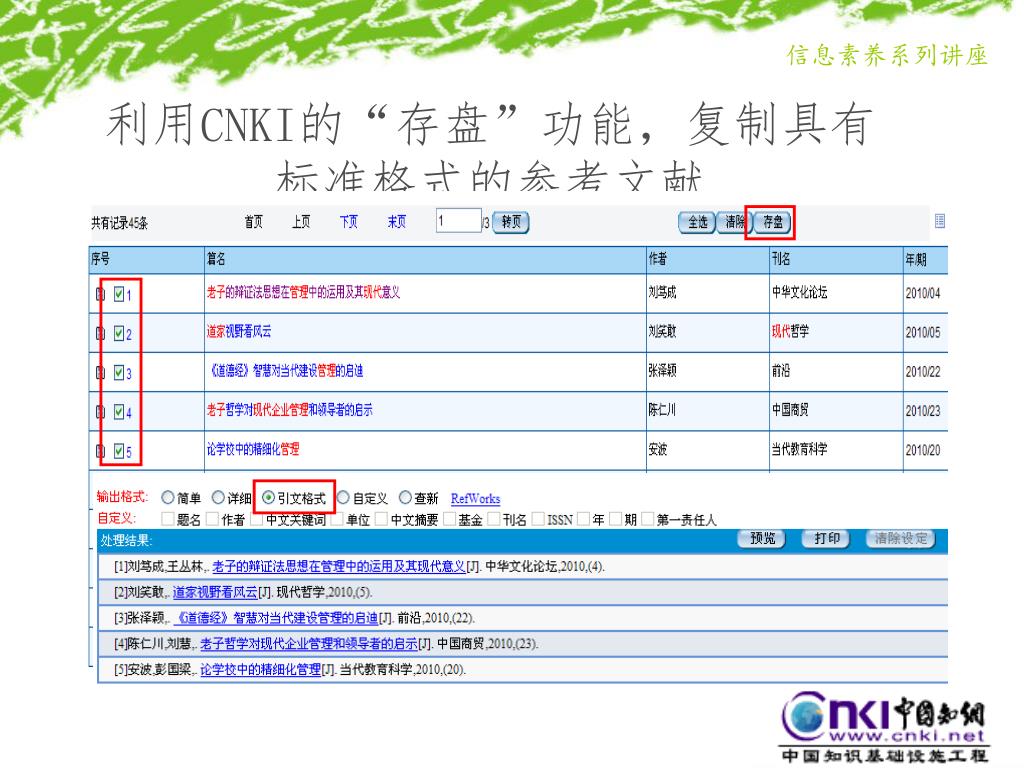Click the 清除 clear button
Image resolution: width=1024 pixels, height=768 pixels.
point(734,223)
